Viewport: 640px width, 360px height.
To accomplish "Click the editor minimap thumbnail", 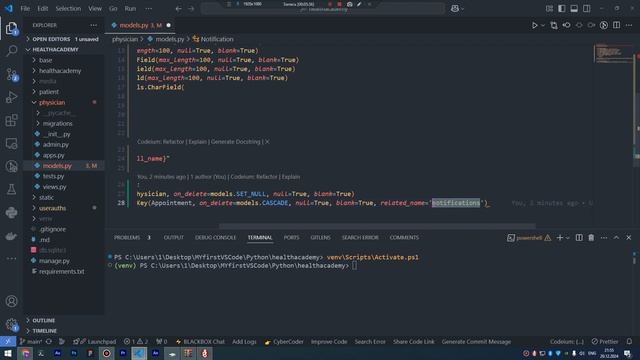I will coord(613,53).
